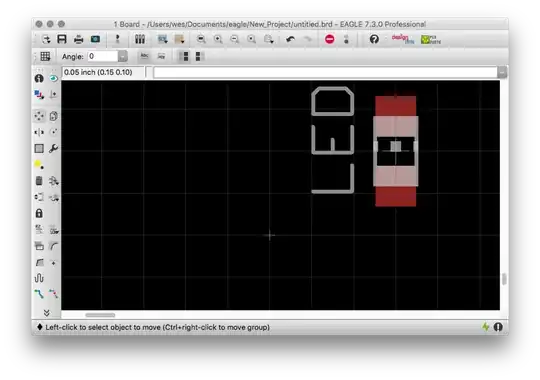
Task: Open the Angle dropdown list
Action: click(123, 56)
